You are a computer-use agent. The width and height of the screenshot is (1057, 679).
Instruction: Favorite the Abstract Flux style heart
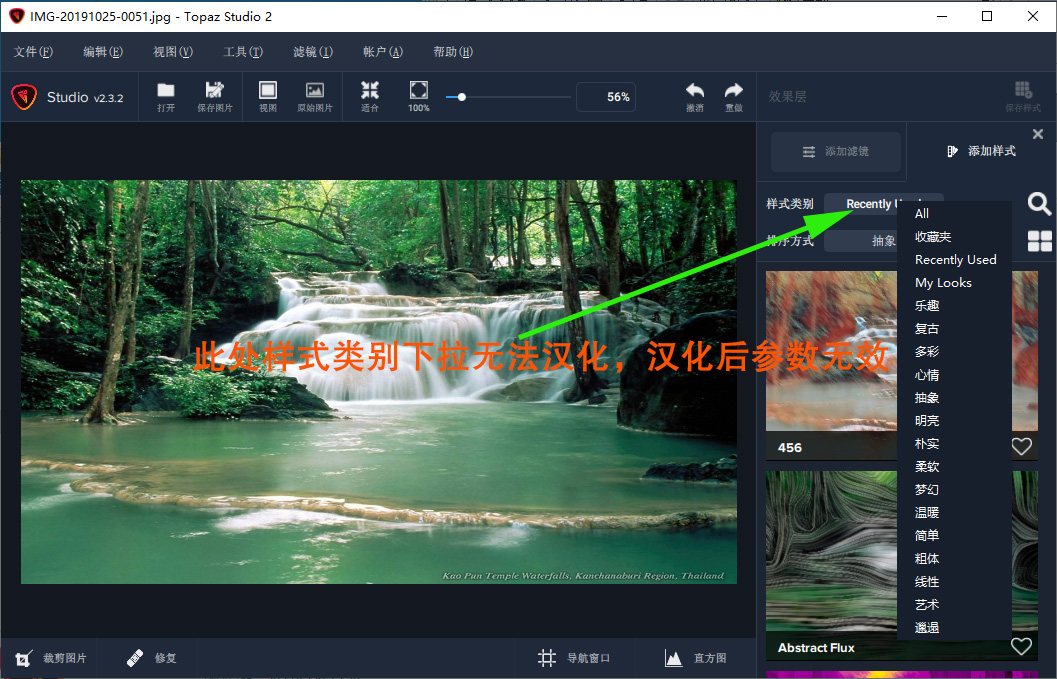point(1021,646)
